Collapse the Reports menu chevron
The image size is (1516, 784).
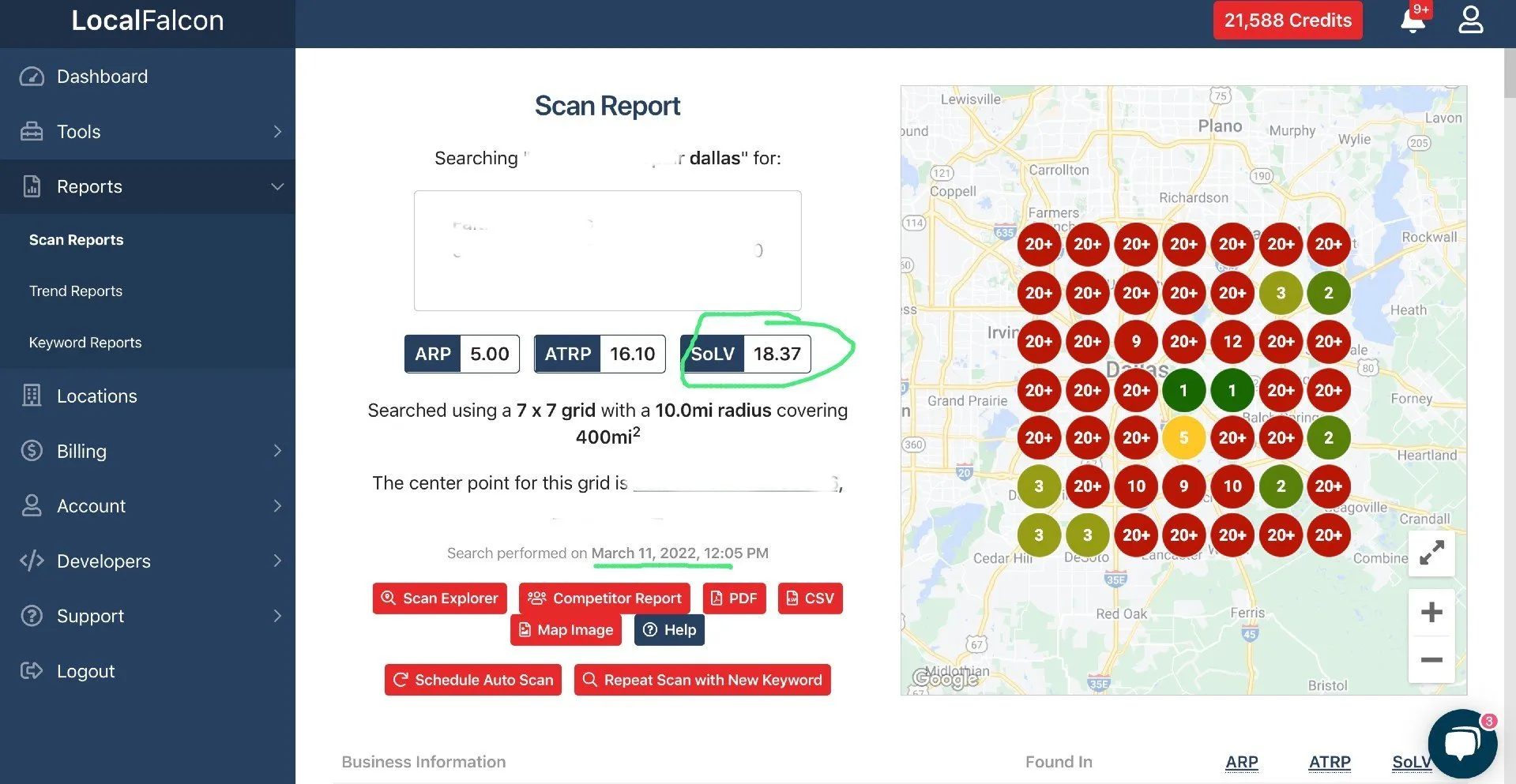point(277,186)
